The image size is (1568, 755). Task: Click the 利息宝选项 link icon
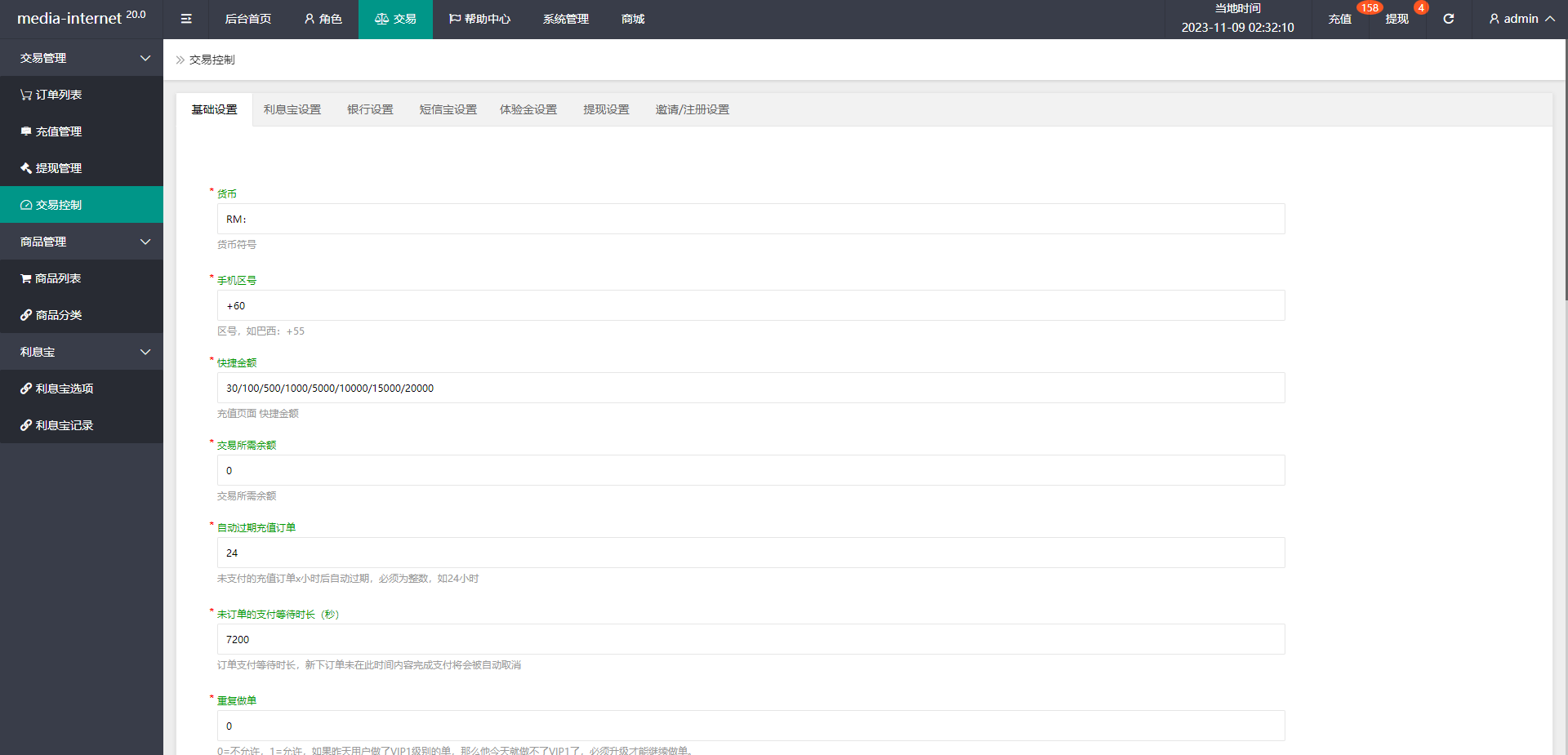[26, 389]
